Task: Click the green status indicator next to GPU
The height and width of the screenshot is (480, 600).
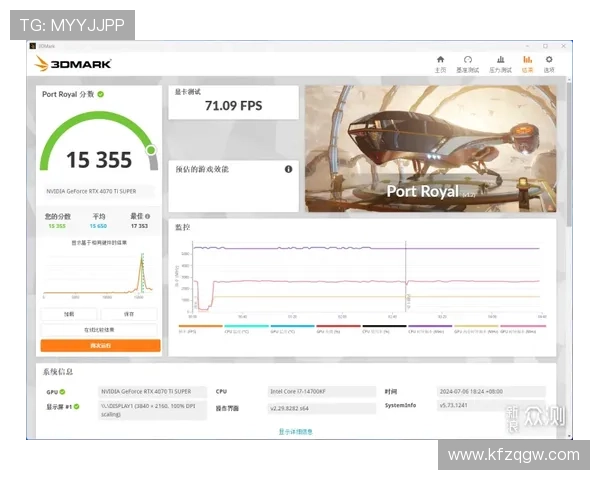Action: point(63,392)
